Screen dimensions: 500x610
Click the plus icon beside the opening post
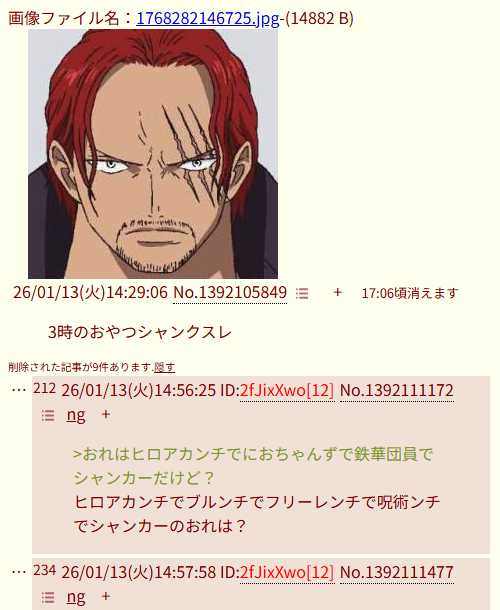tap(337, 293)
